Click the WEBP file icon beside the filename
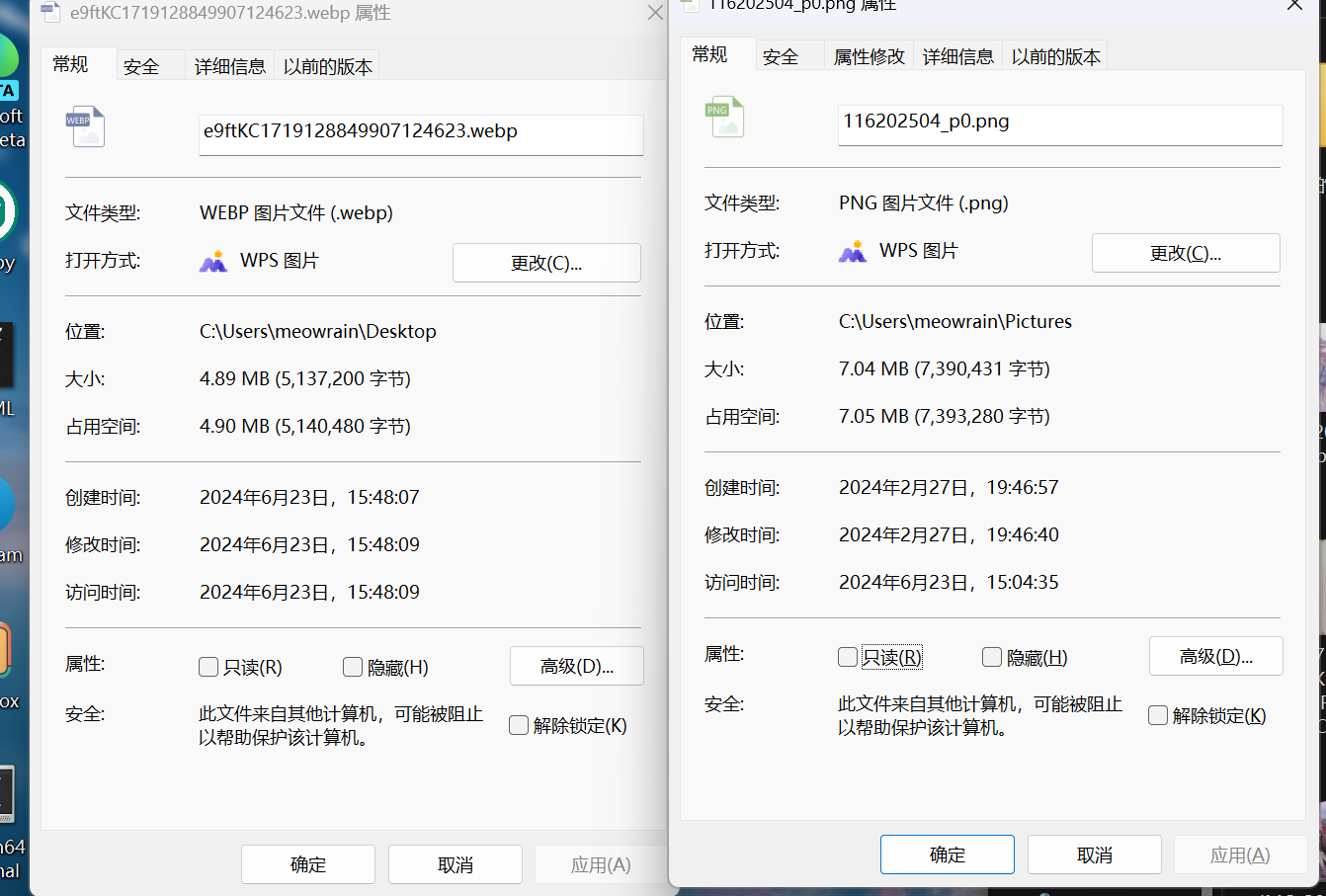Viewport: 1326px width, 896px height. tap(85, 127)
